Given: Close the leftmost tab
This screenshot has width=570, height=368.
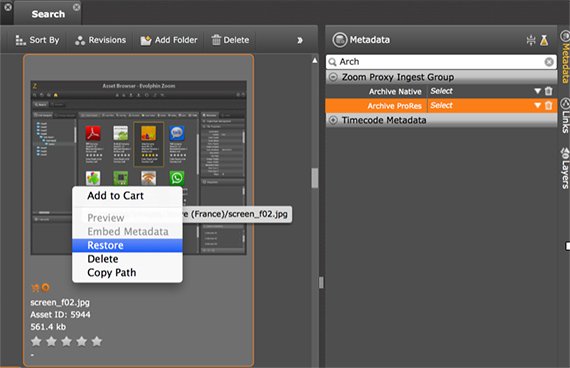Looking at the screenshot, I should pos(8,7).
